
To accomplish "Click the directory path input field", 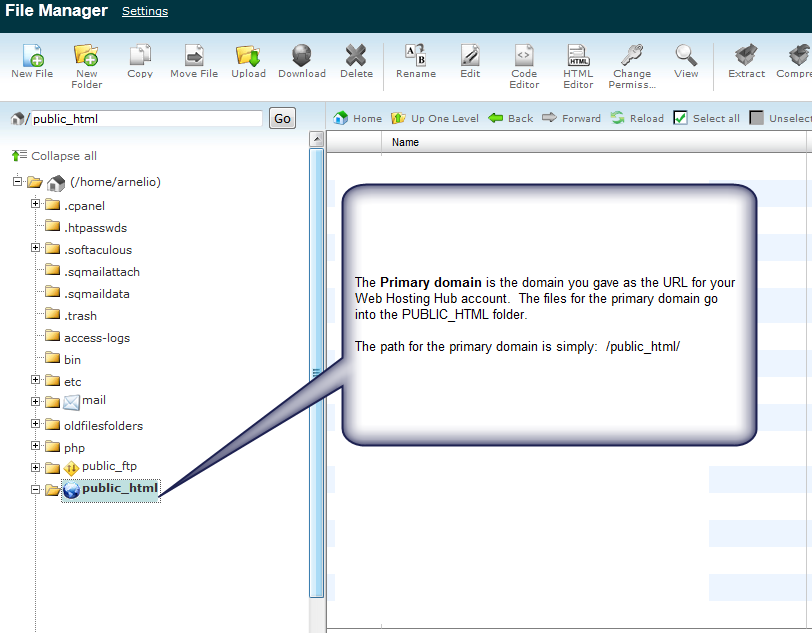I will pos(145,119).
